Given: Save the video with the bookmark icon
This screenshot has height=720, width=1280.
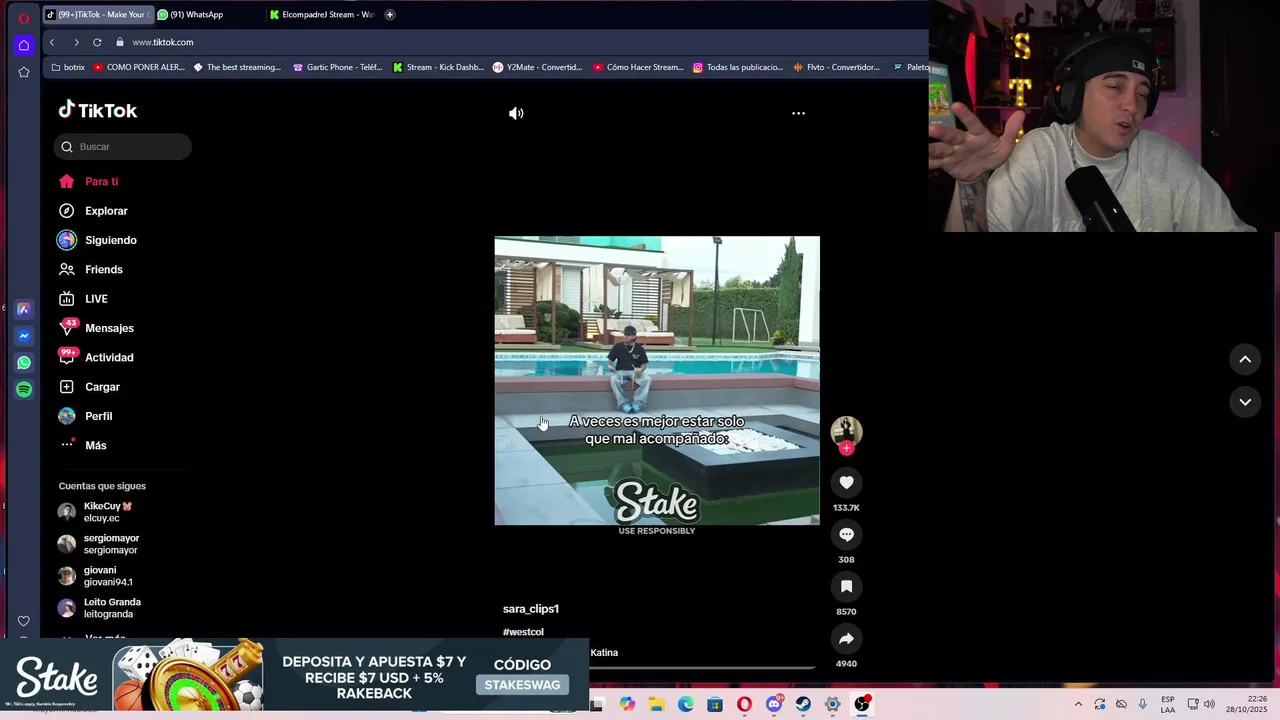Looking at the screenshot, I should (x=846, y=587).
